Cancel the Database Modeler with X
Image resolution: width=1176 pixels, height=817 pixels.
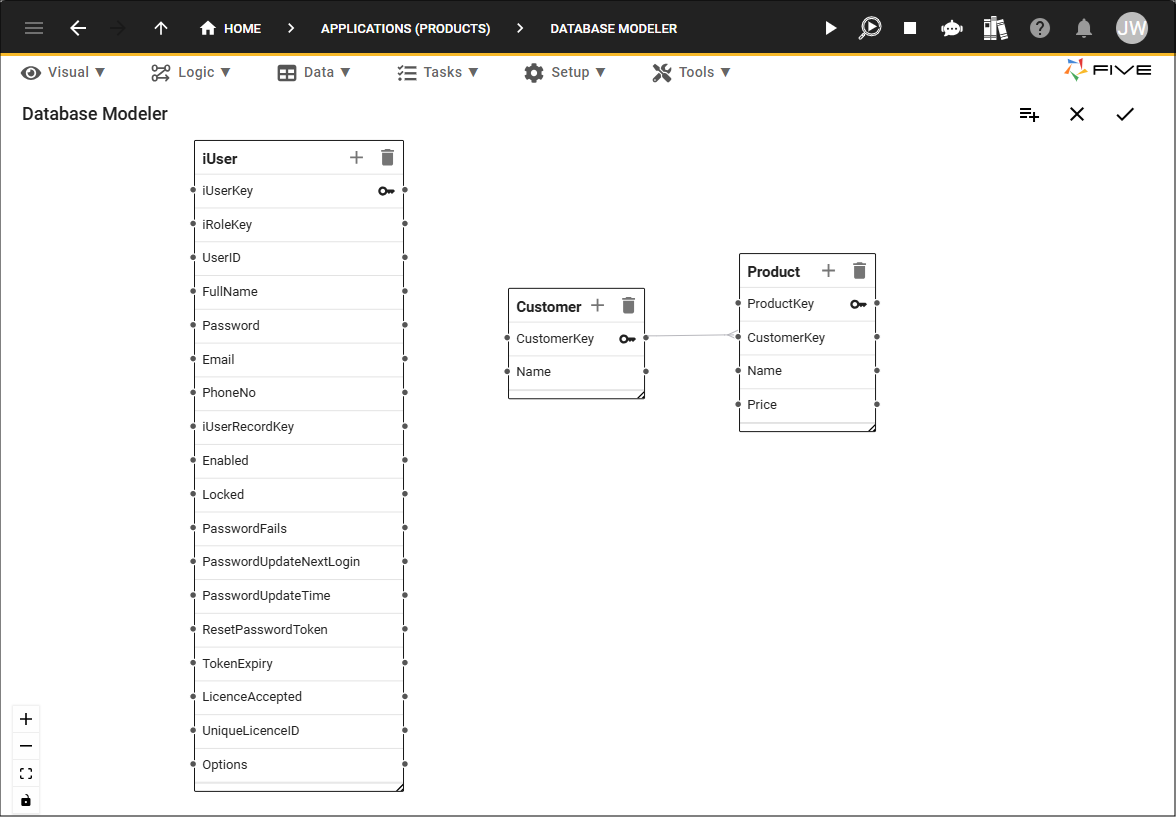click(1077, 114)
